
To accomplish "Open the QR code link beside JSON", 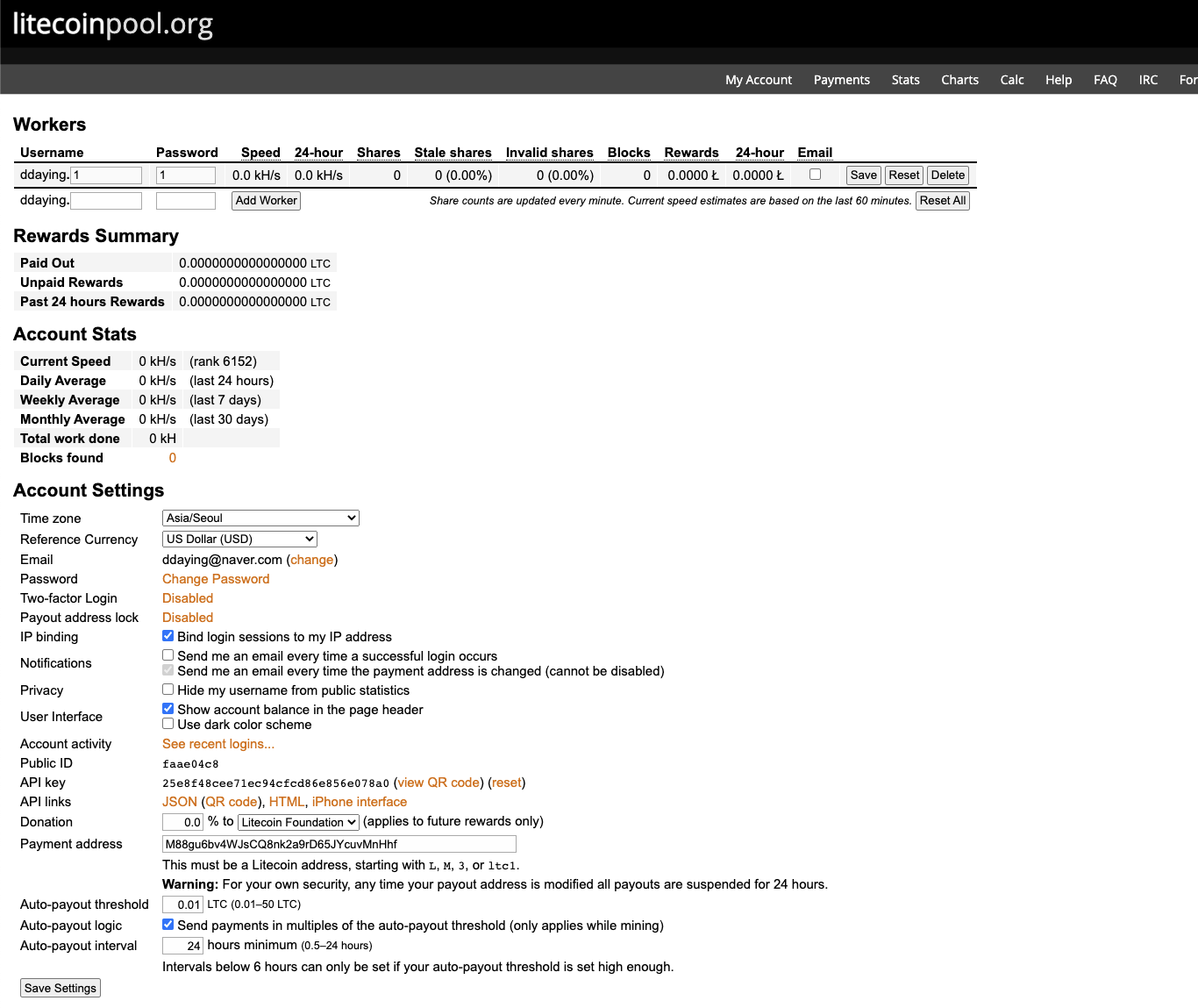I will (232, 802).
